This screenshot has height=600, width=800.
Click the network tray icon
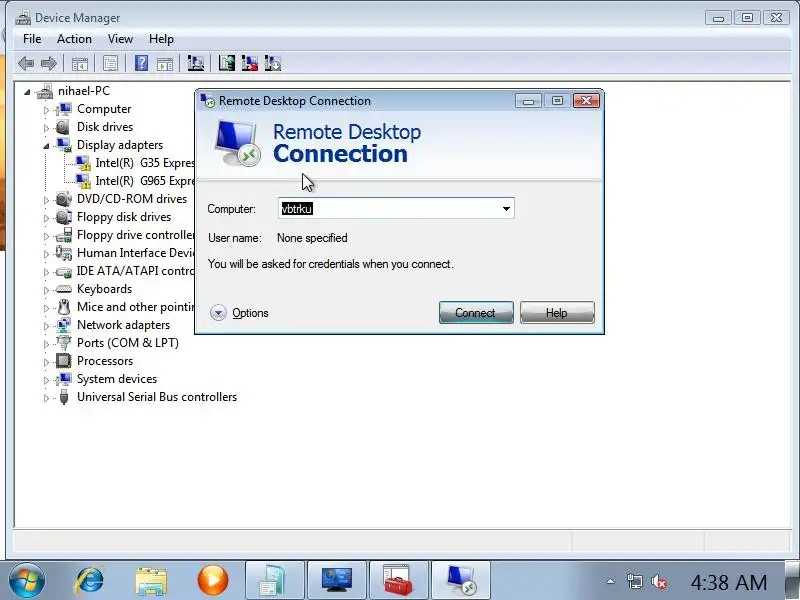point(635,582)
